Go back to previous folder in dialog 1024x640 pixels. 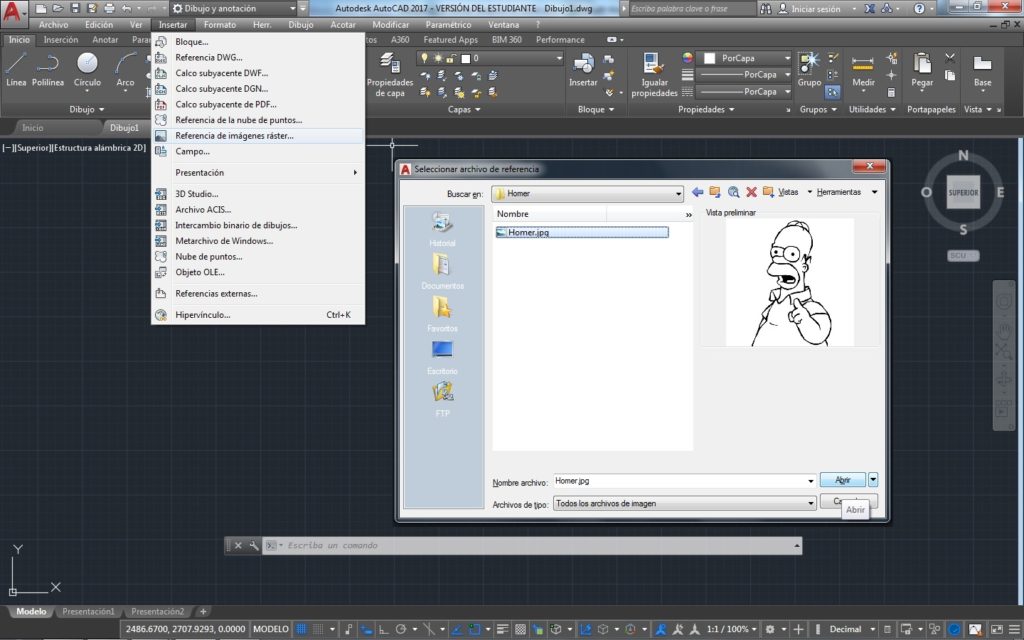click(x=697, y=192)
